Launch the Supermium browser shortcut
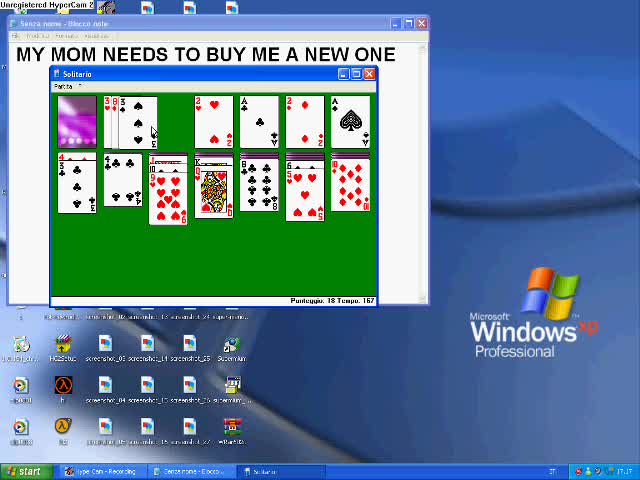This screenshot has height=480, width=640. click(x=232, y=348)
